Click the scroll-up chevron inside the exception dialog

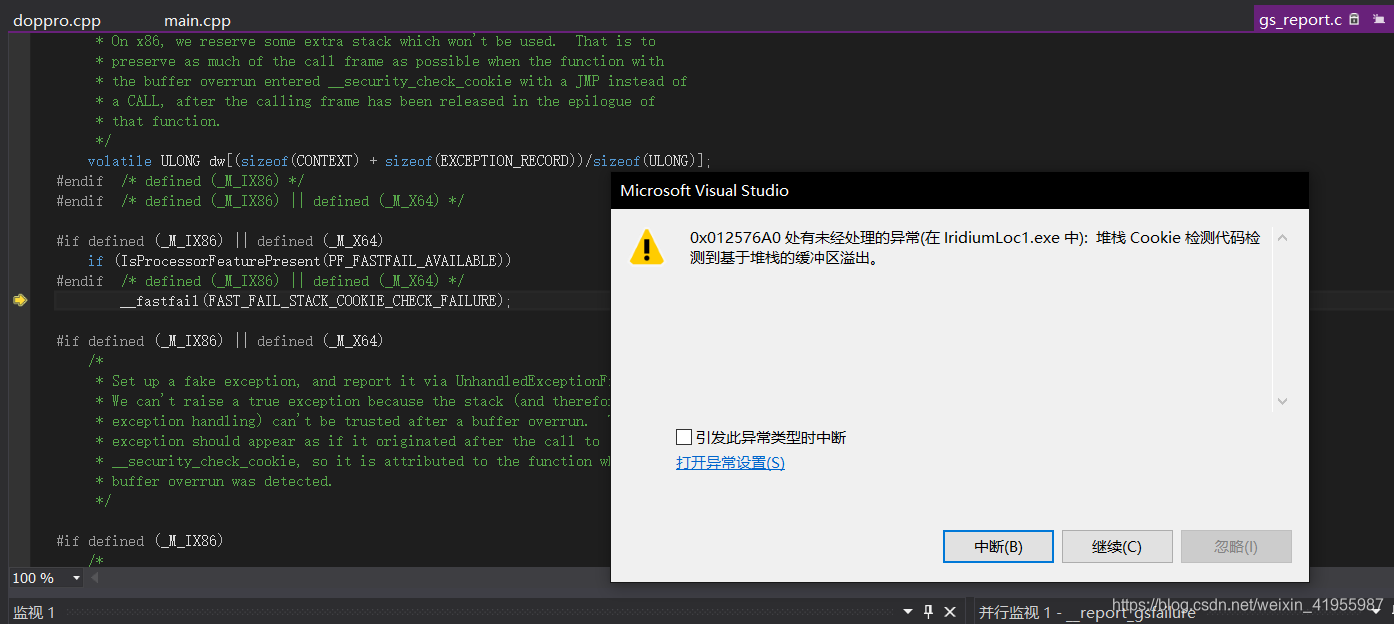(1282, 237)
